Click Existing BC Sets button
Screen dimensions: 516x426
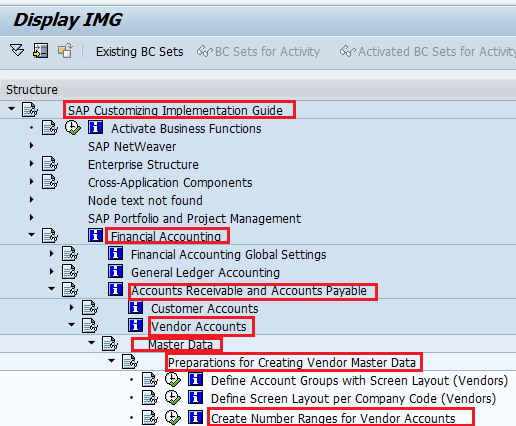tap(140, 52)
